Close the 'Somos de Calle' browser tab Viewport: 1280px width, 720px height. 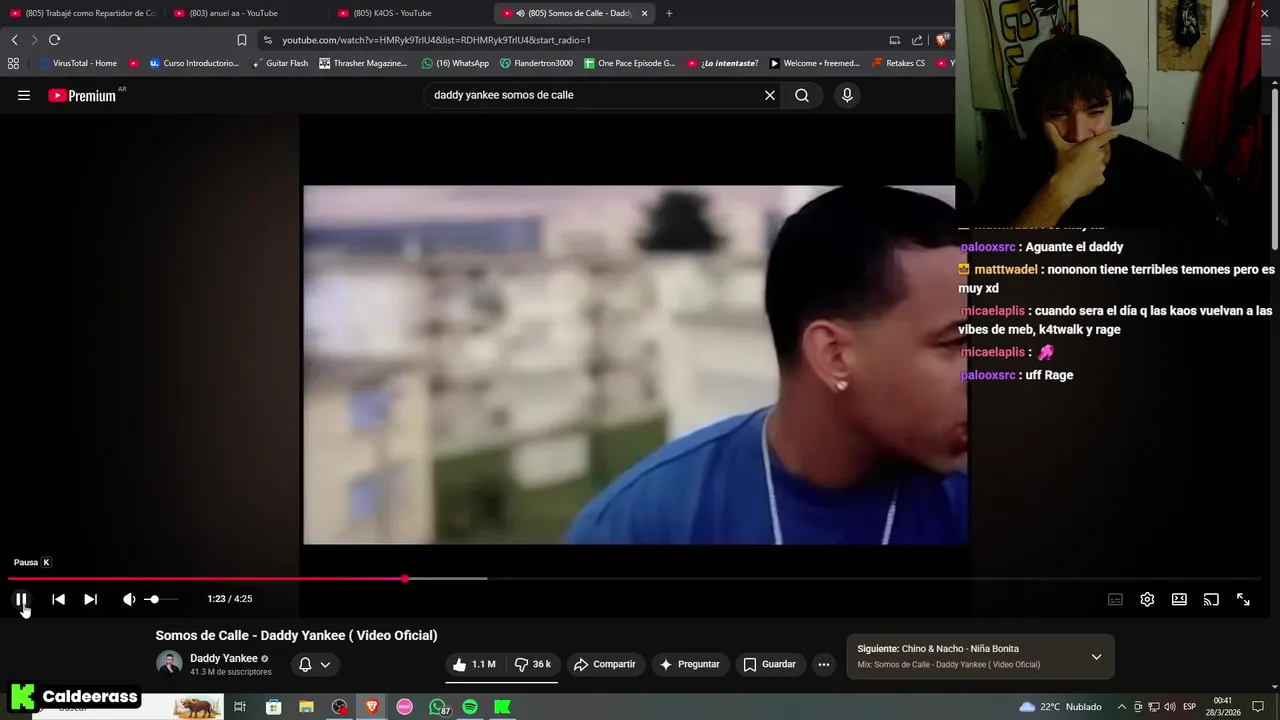(x=644, y=13)
